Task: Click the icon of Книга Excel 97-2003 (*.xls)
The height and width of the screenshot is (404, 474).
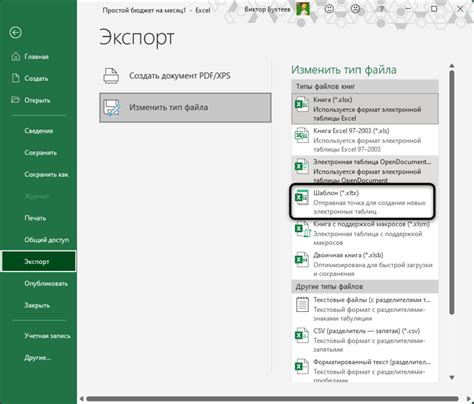Action: click(x=302, y=135)
